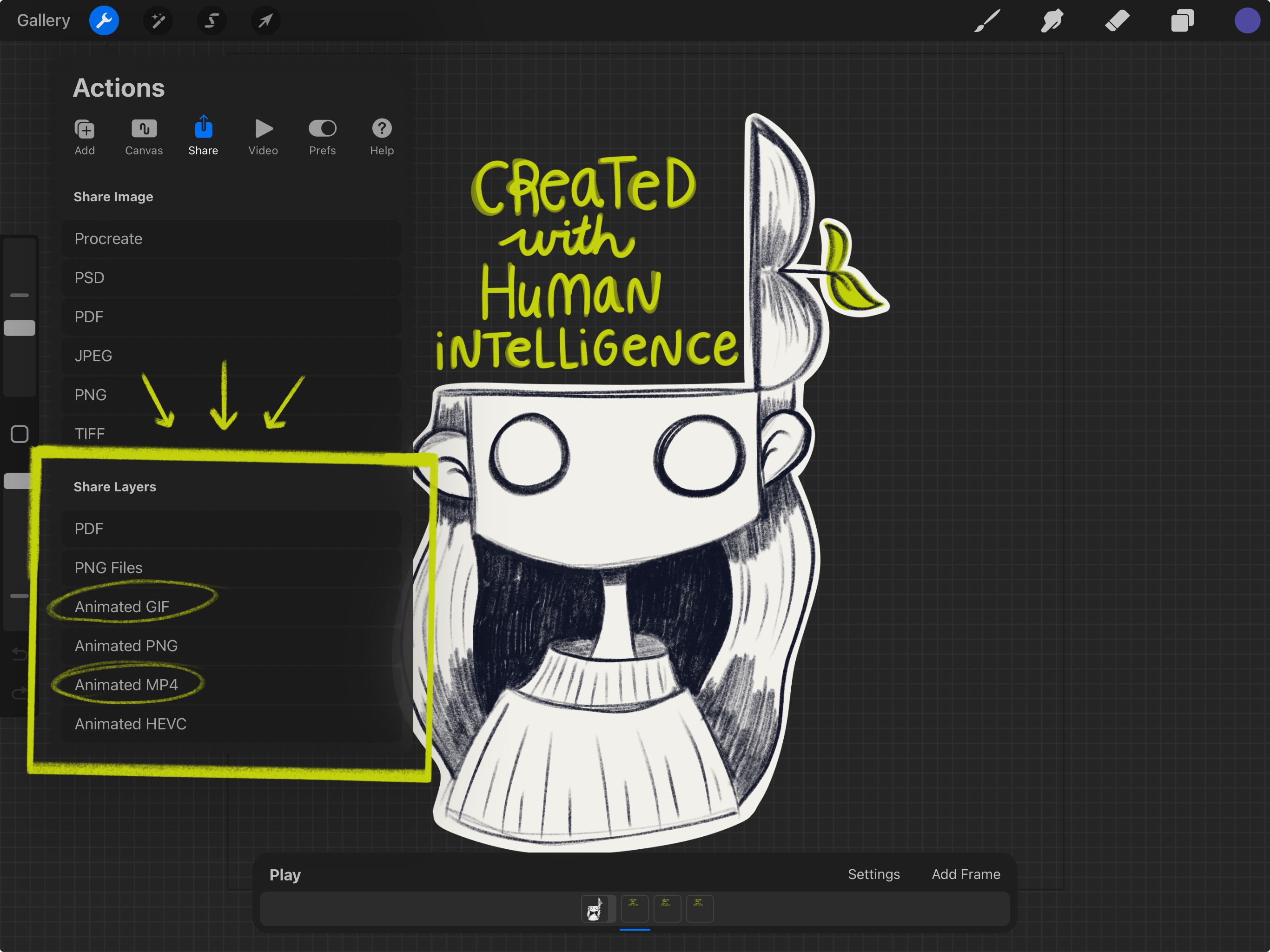Image resolution: width=1270 pixels, height=952 pixels.
Task: Open animation Settings
Action: coord(873,874)
